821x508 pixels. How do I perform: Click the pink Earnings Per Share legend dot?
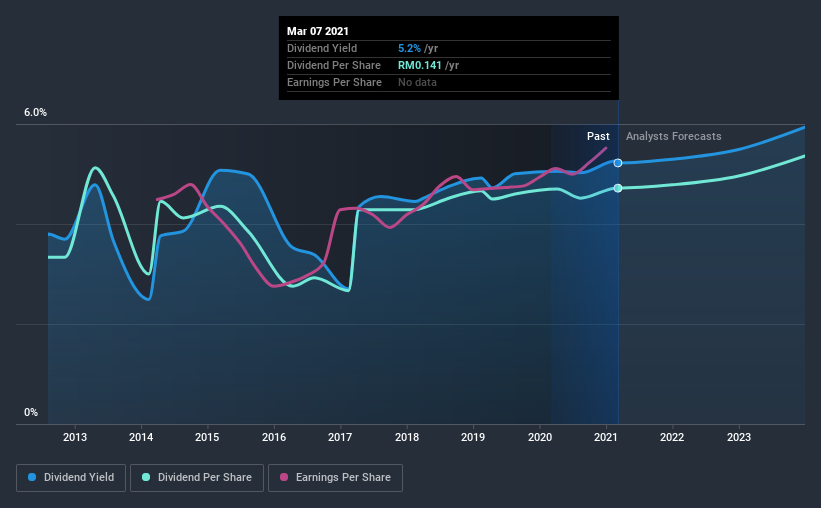pyautogui.click(x=284, y=477)
